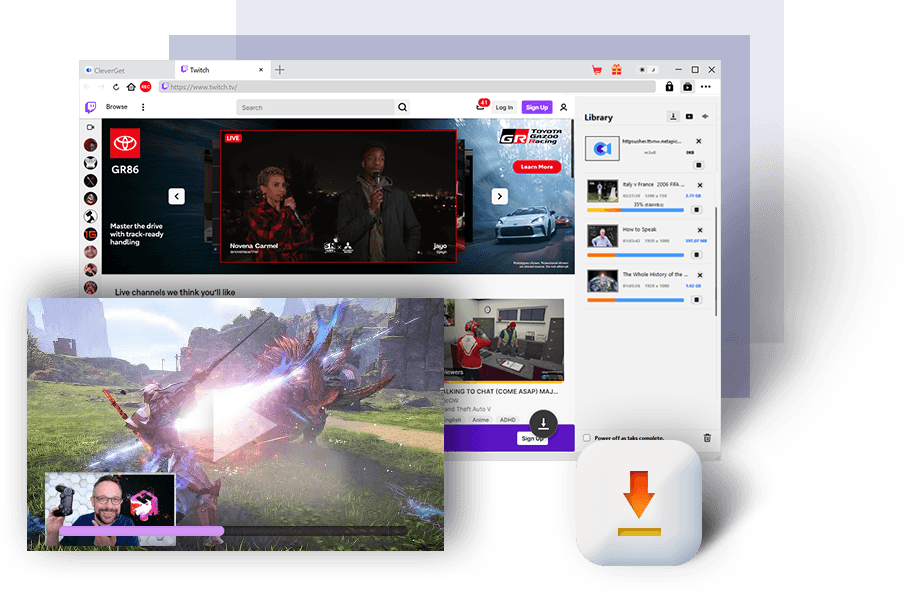Click The Whole History progress bar
919x594 pixels.
click(635, 300)
